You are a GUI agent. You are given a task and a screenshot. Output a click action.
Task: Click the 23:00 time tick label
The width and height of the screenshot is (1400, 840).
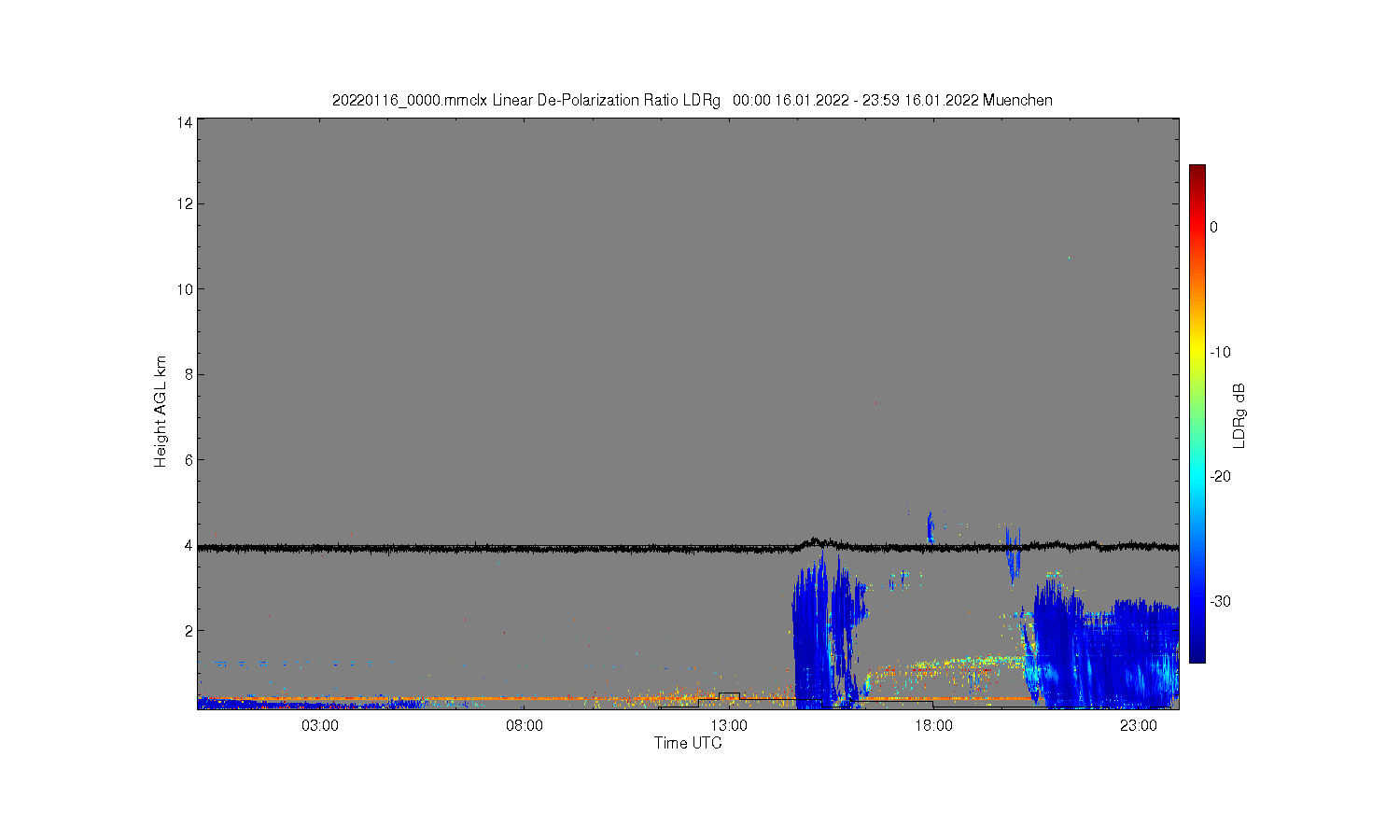pyautogui.click(x=1138, y=726)
